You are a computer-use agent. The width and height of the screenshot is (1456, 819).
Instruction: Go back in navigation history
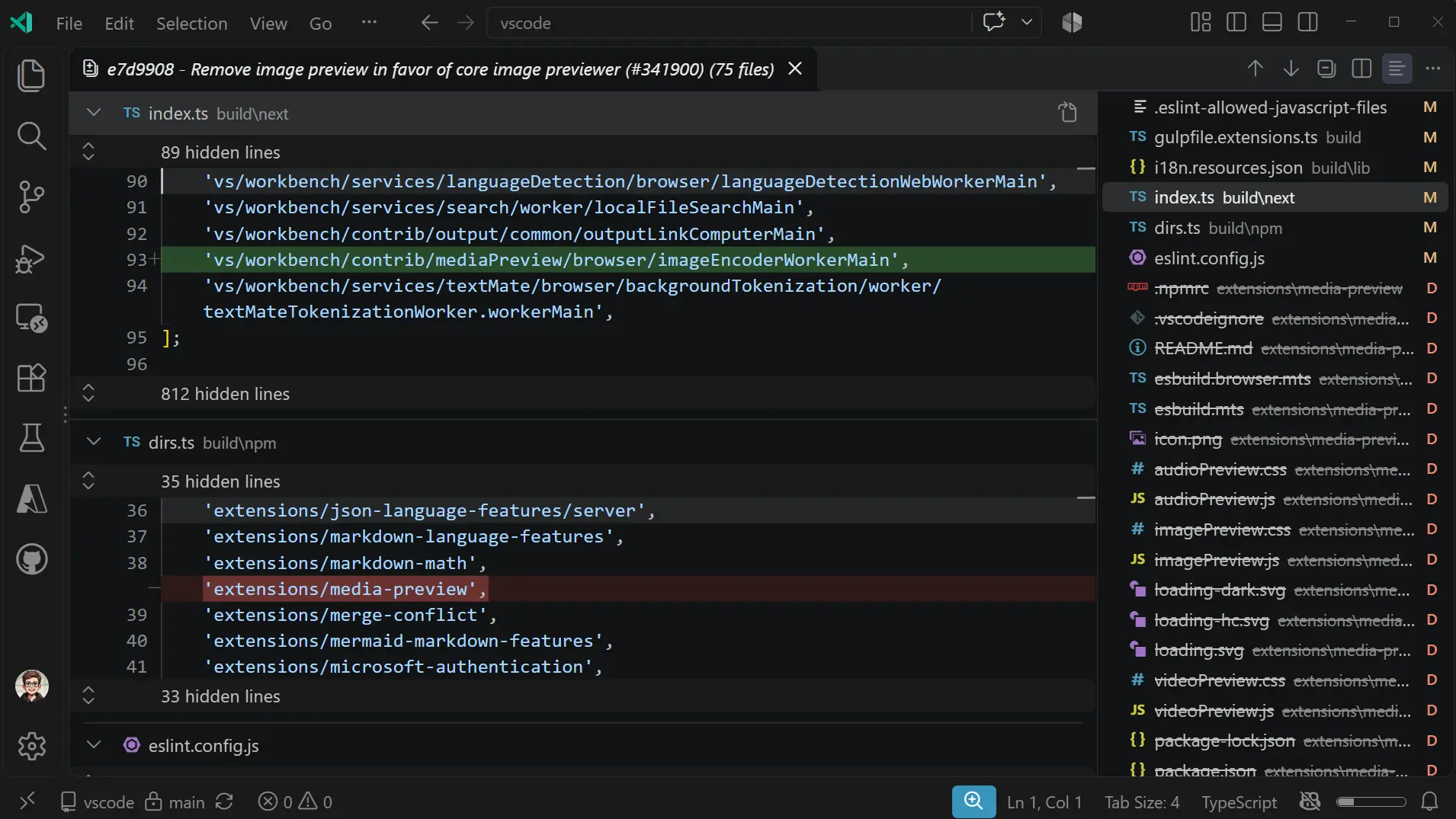point(430,22)
